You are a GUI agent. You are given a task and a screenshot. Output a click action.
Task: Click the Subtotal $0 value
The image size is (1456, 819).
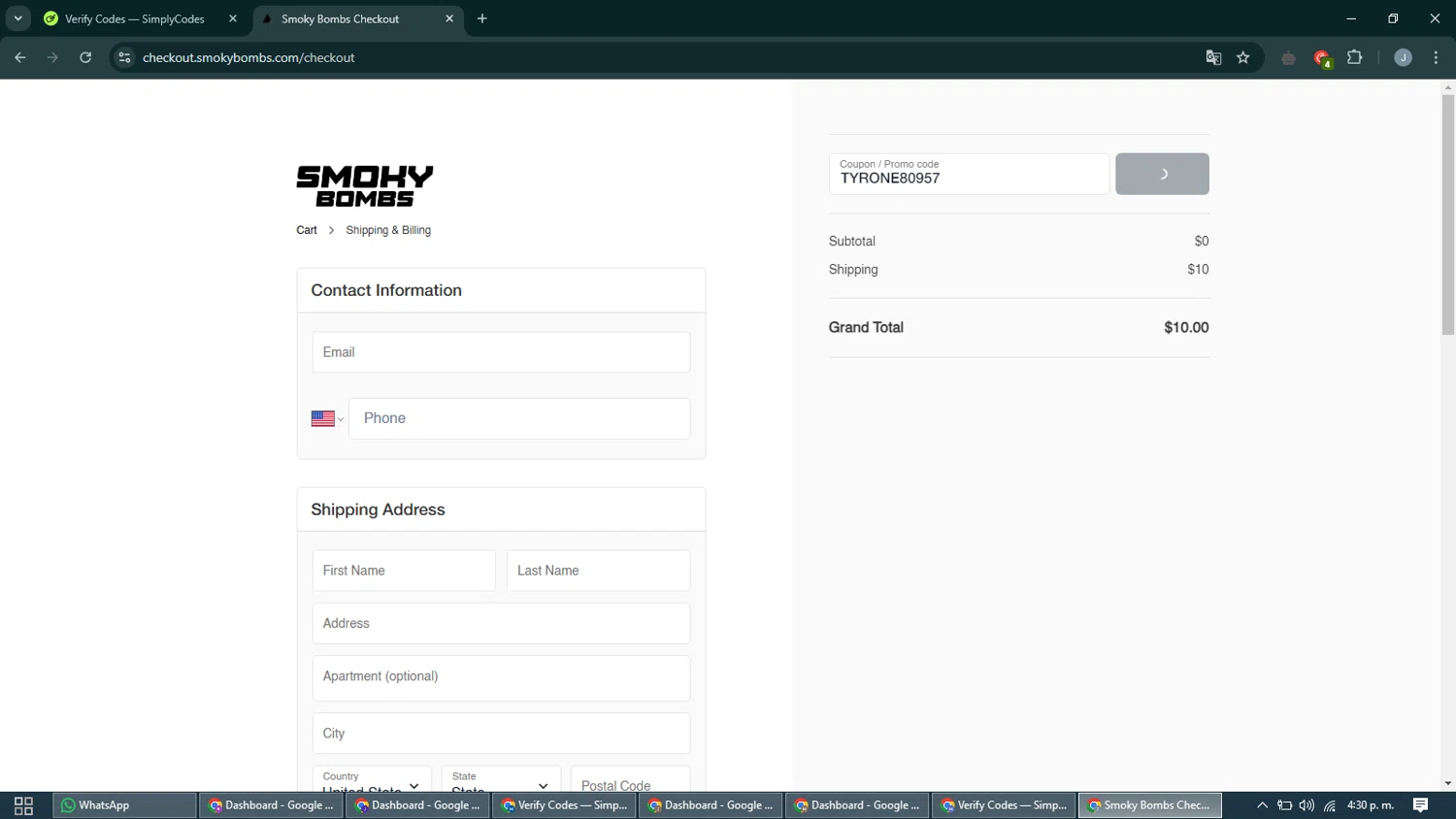pos(1202,242)
